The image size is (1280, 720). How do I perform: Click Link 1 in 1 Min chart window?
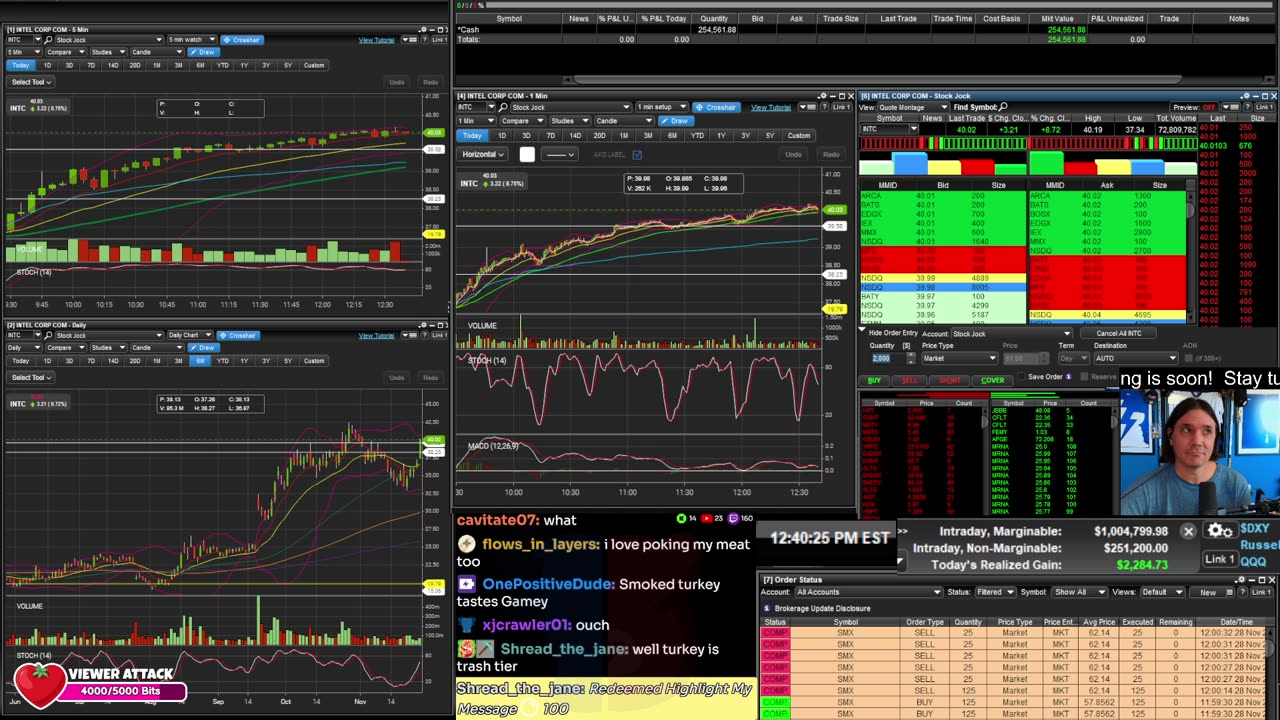coord(842,107)
